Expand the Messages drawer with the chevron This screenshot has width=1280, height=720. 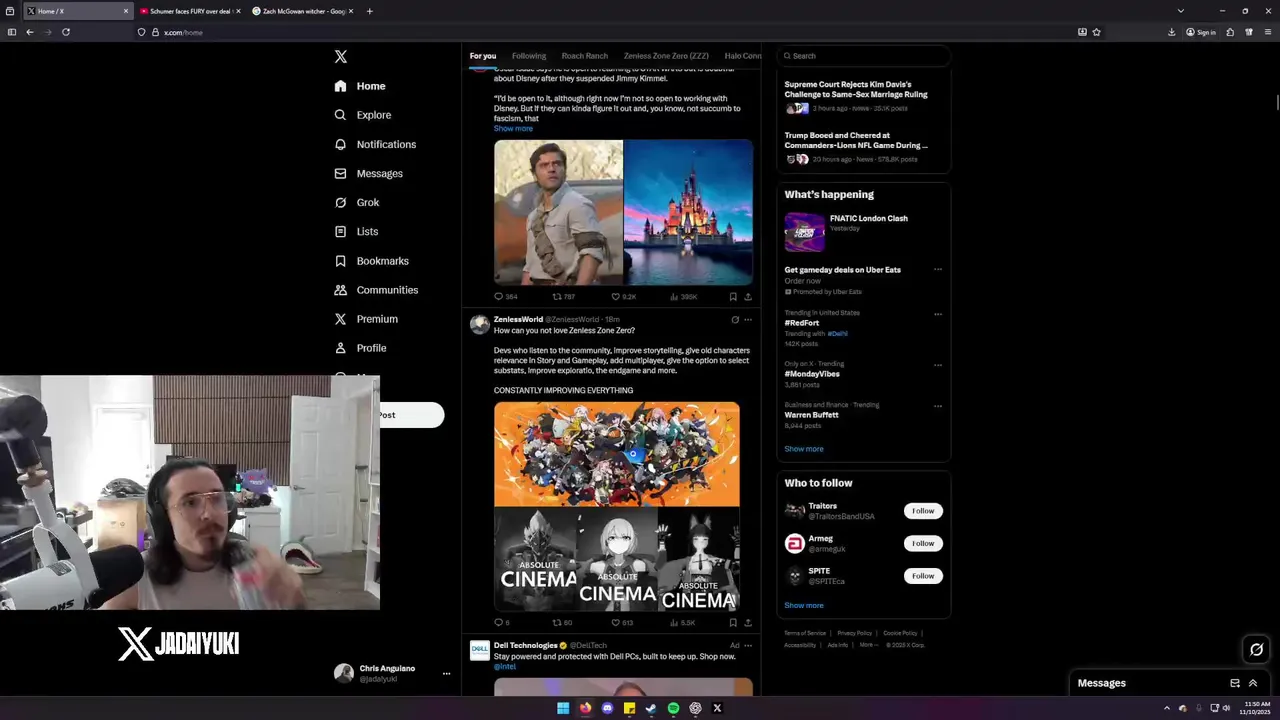(1253, 683)
